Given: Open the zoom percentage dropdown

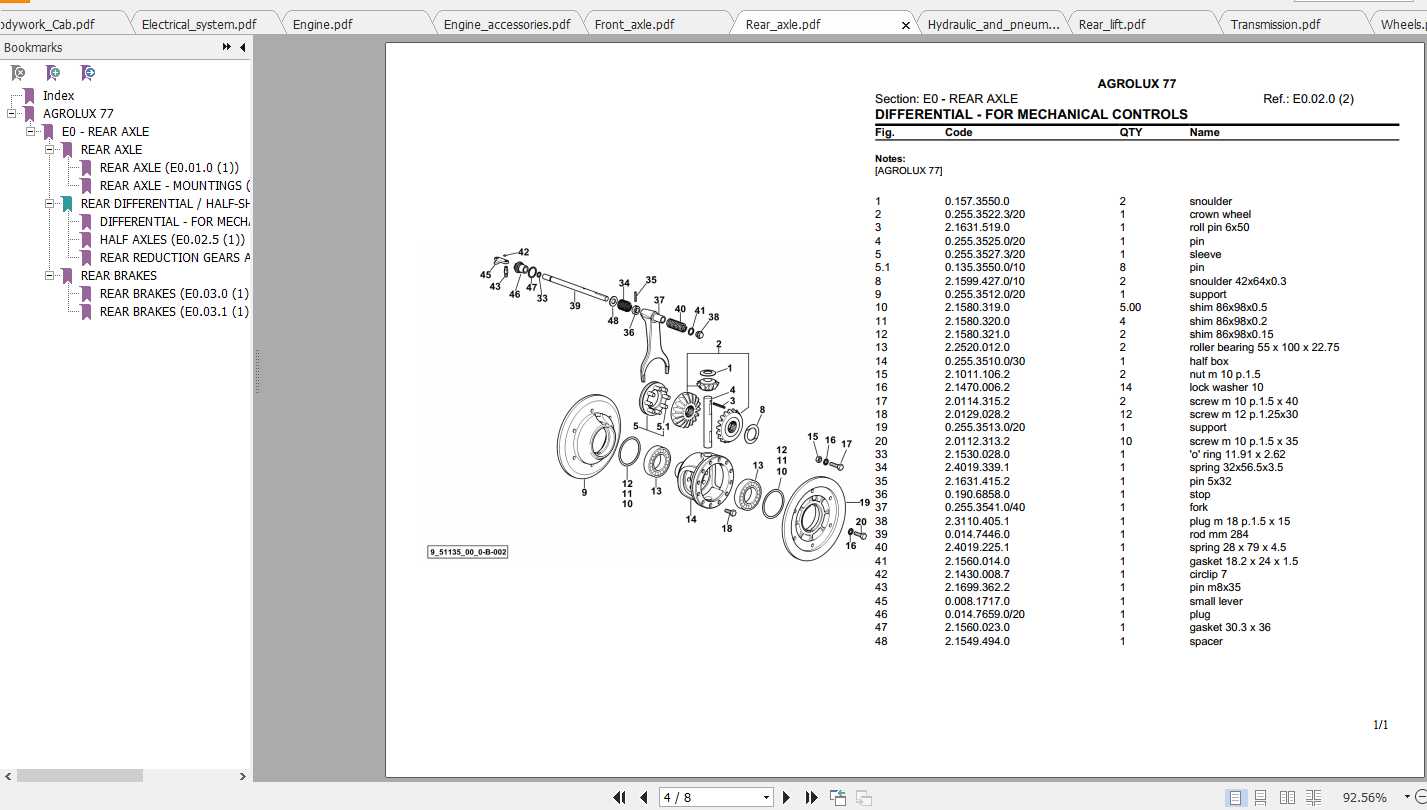Looking at the screenshot, I should (1407, 797).
